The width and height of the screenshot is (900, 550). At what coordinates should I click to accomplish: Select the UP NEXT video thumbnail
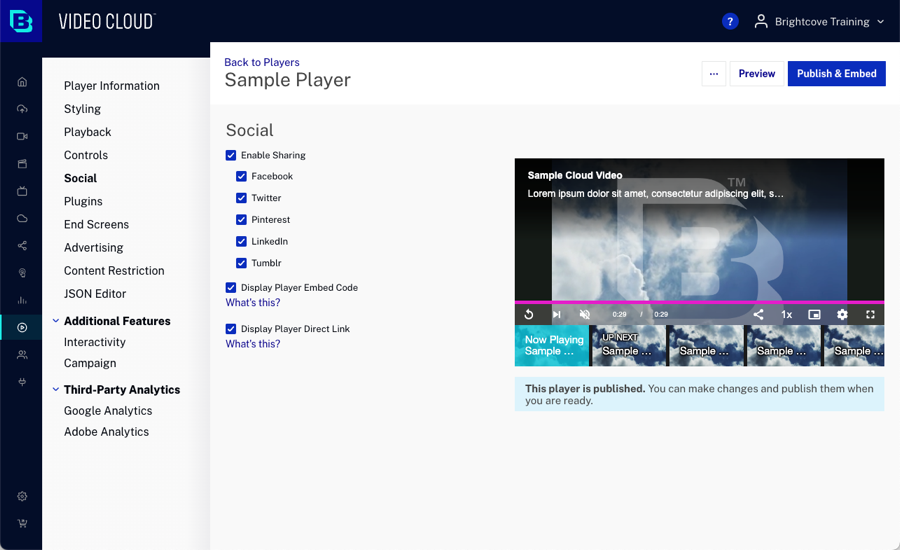(x=628, y=346)
